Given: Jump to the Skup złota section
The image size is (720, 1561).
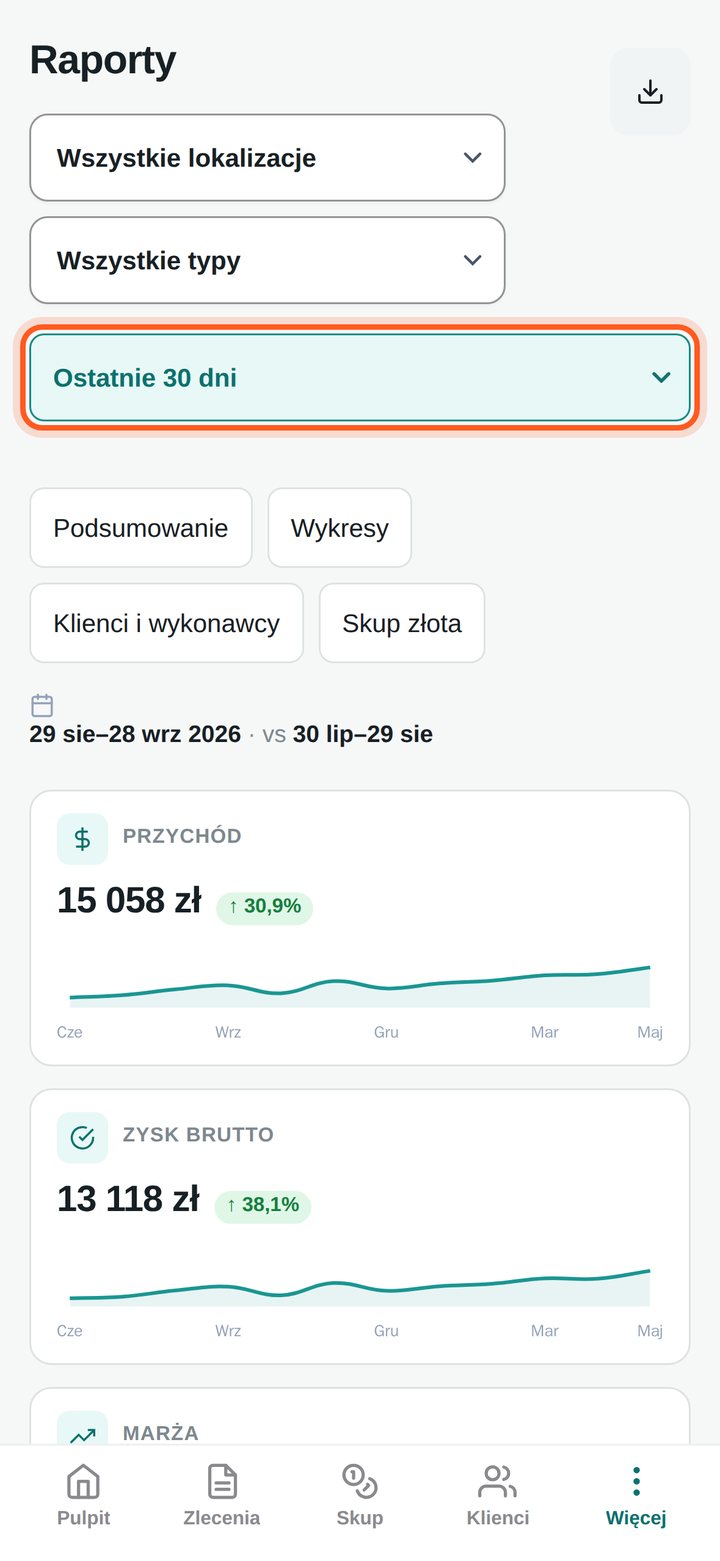Looking at the screenshot, I should tap(402, 623).
